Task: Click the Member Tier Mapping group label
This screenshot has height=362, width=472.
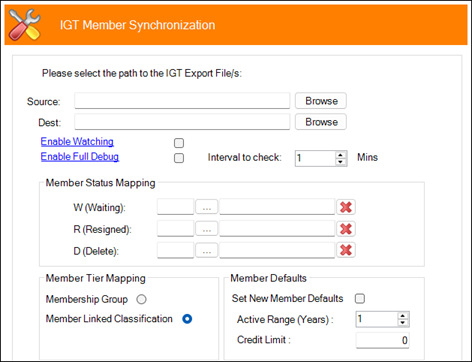Action: (x=95, y=278)
